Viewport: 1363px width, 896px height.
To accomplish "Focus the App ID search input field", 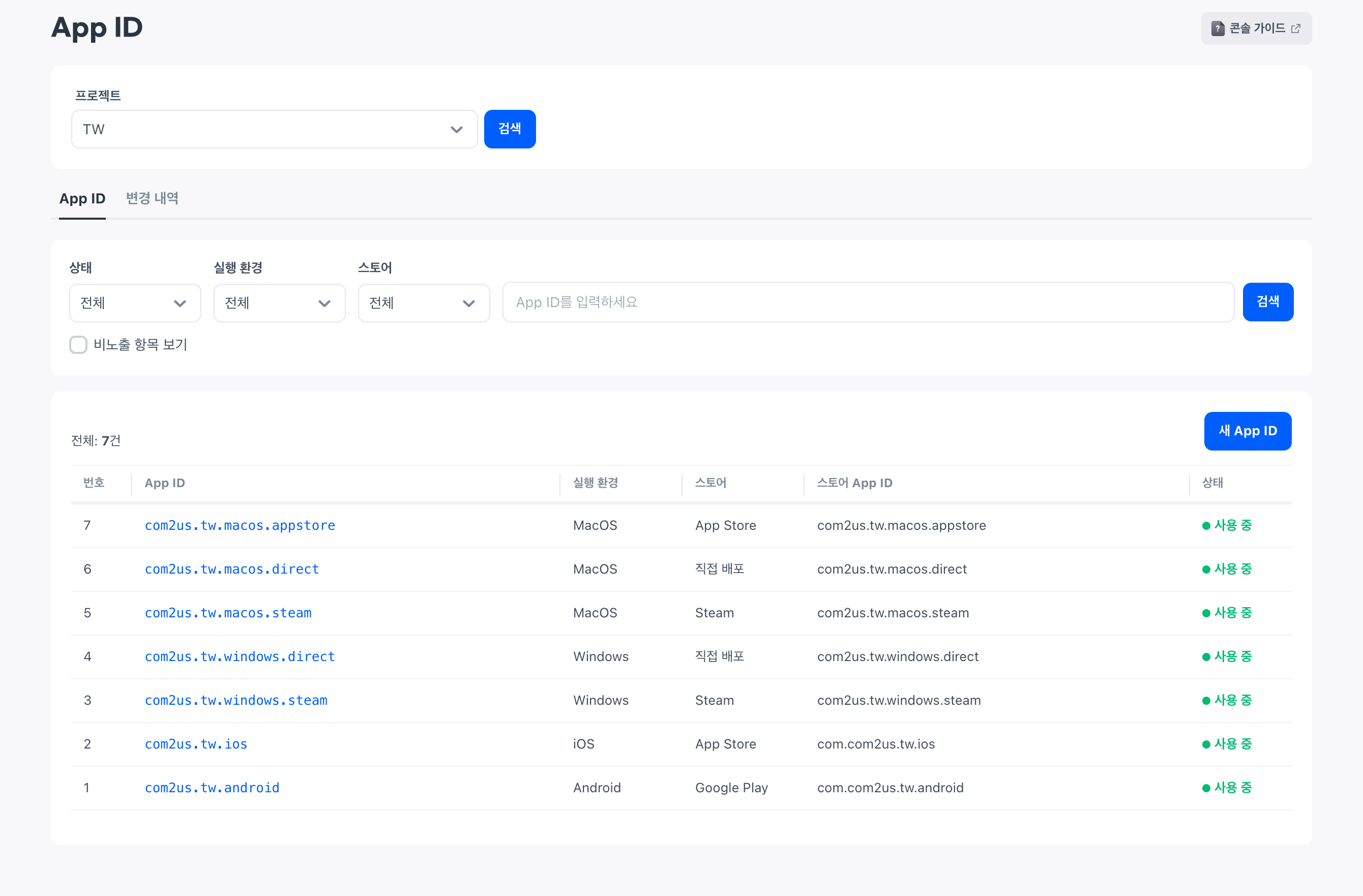I will [868, 302].
